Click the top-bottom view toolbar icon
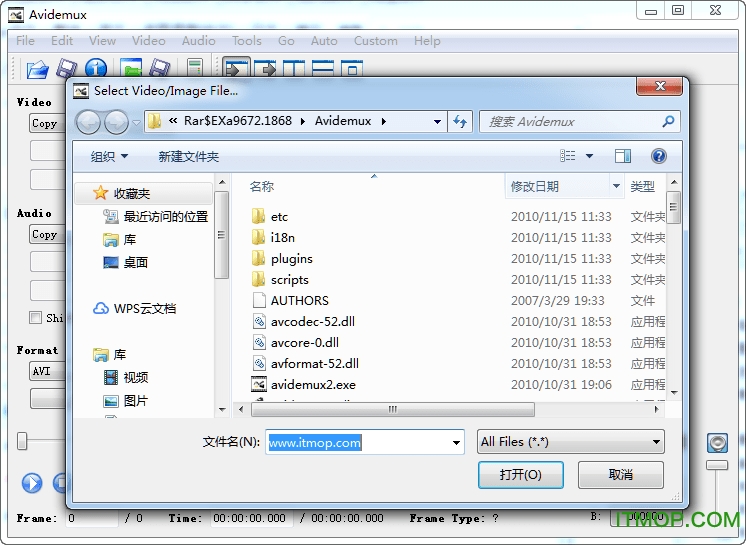This screenshot has width=746, height=545. pos(323,69)
